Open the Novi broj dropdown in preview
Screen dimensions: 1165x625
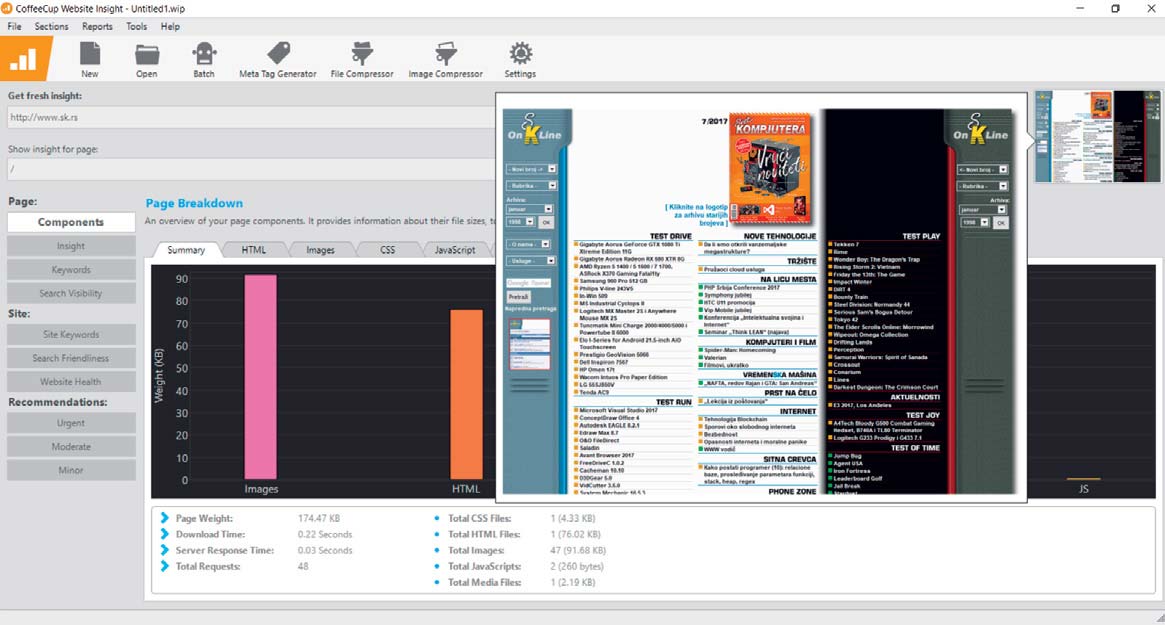click(x=531, y=169)
